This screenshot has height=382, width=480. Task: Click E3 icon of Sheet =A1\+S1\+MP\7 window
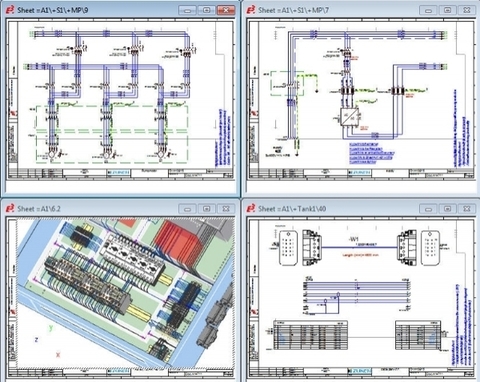tap(251, 10)
